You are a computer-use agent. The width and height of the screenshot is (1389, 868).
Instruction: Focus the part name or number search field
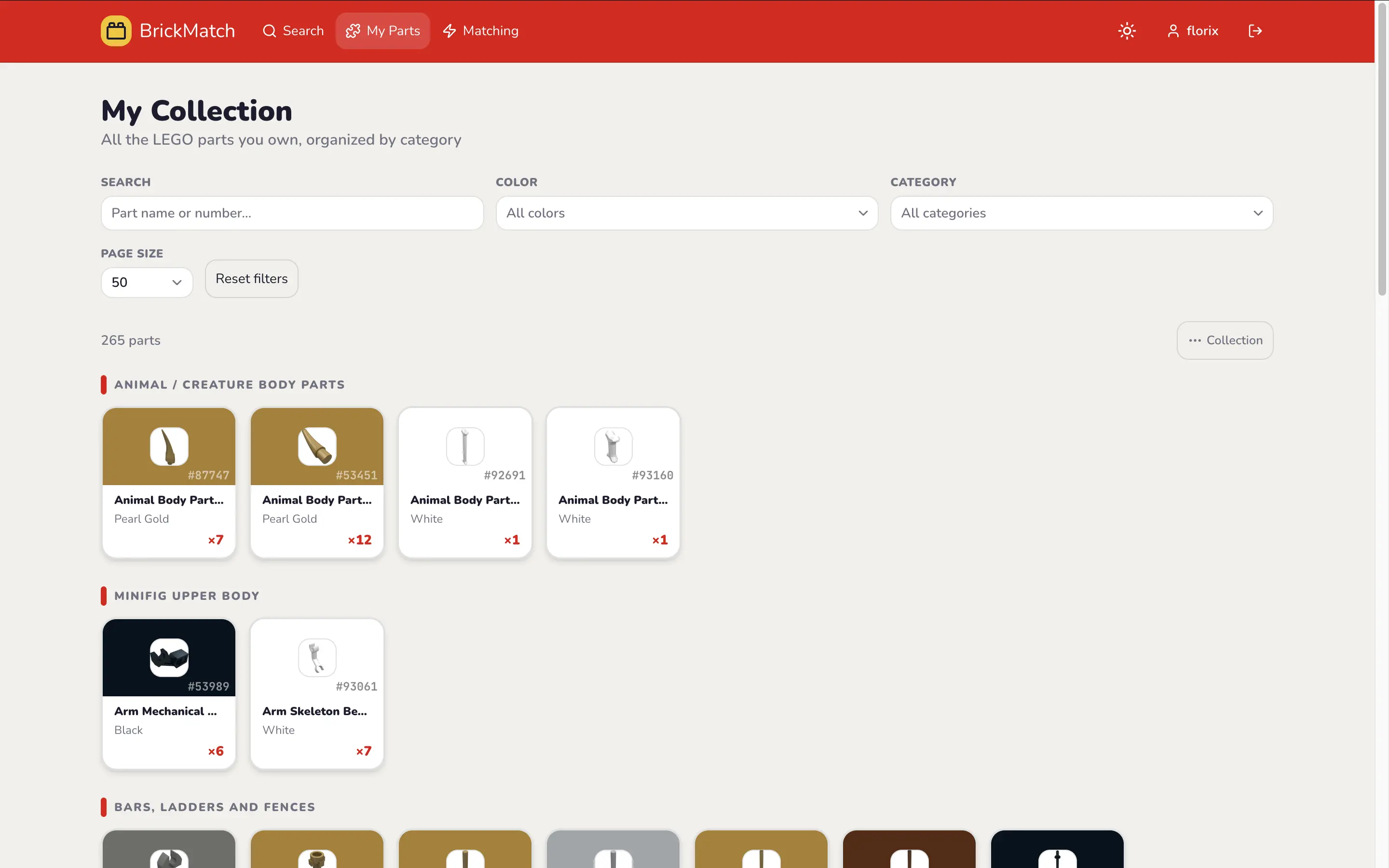coord(292,213)
